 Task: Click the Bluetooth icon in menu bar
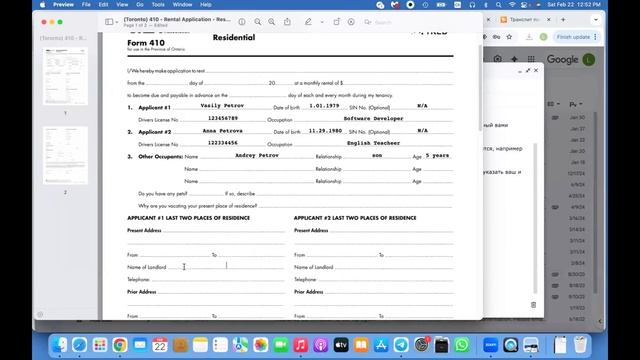[x=486, y=5]
